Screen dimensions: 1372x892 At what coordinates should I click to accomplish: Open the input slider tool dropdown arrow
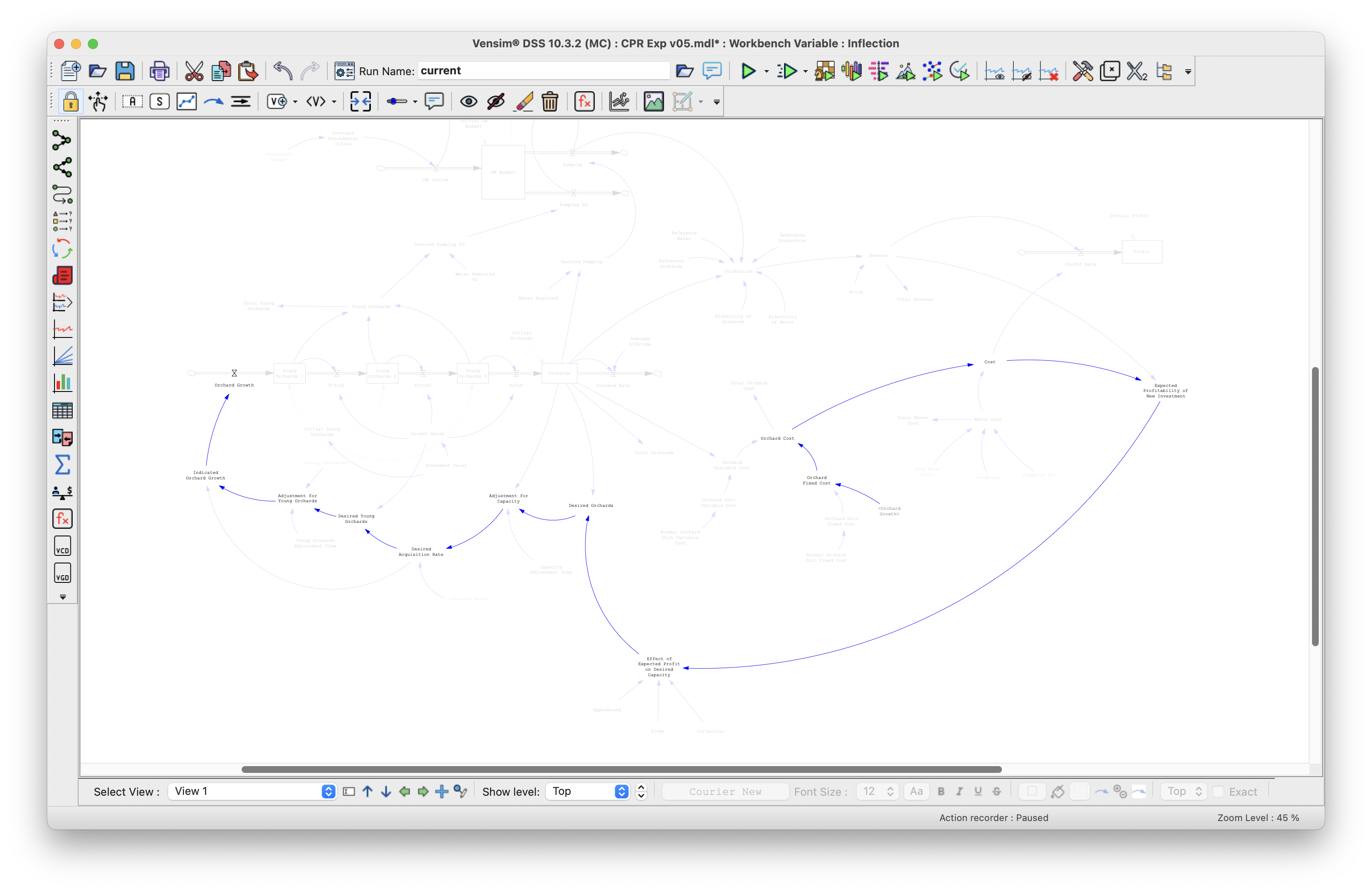pos(415,102)
